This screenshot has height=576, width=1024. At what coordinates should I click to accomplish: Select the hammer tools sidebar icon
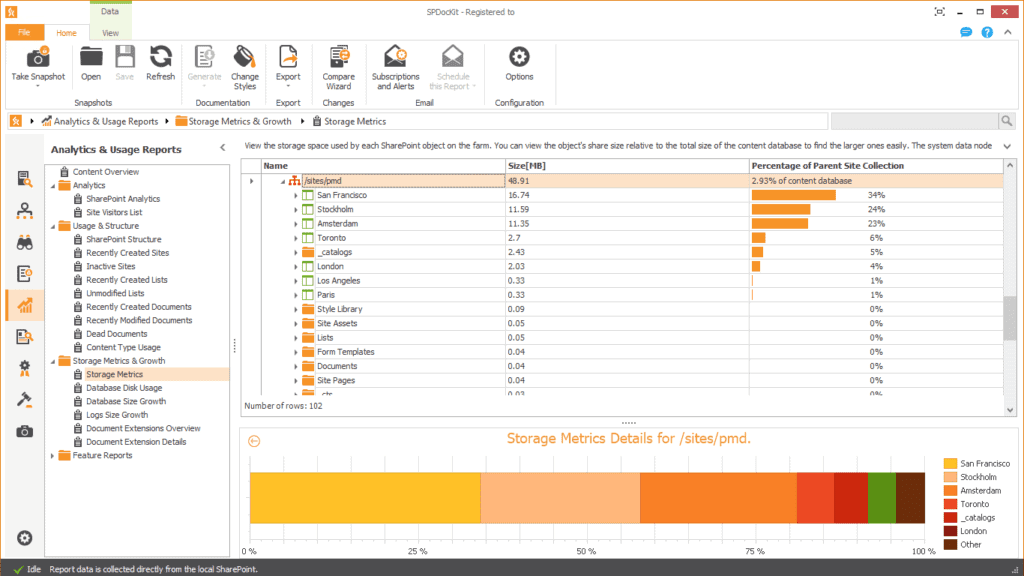(x=25, y=400)
